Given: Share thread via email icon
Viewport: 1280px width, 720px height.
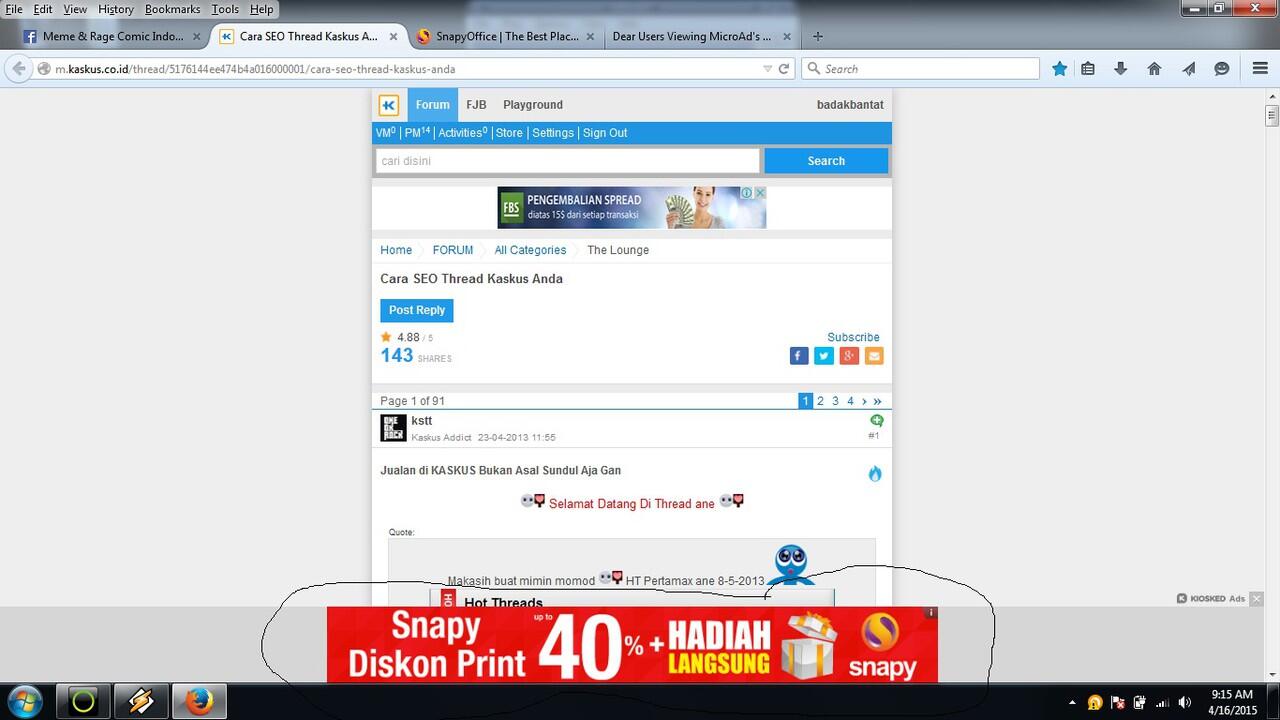Looking at the screenshot, I should coord(874,356).
